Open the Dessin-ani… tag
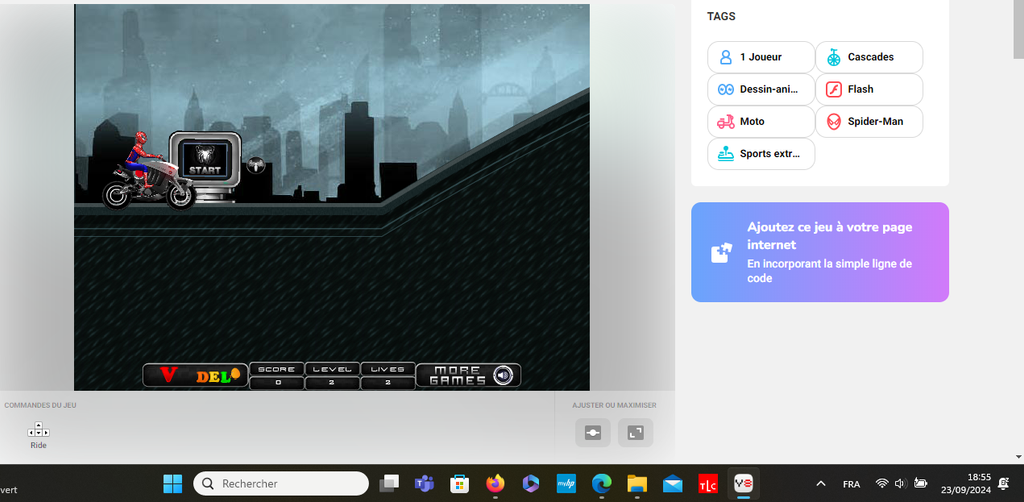This screenshot has width=1024, height=502. [761, 89]
